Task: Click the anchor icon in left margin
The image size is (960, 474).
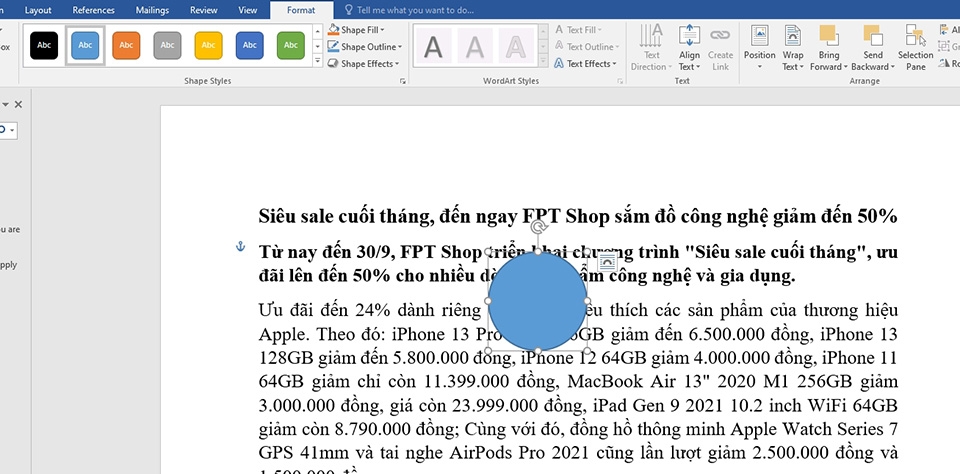Action: click(x=241, y=246)
